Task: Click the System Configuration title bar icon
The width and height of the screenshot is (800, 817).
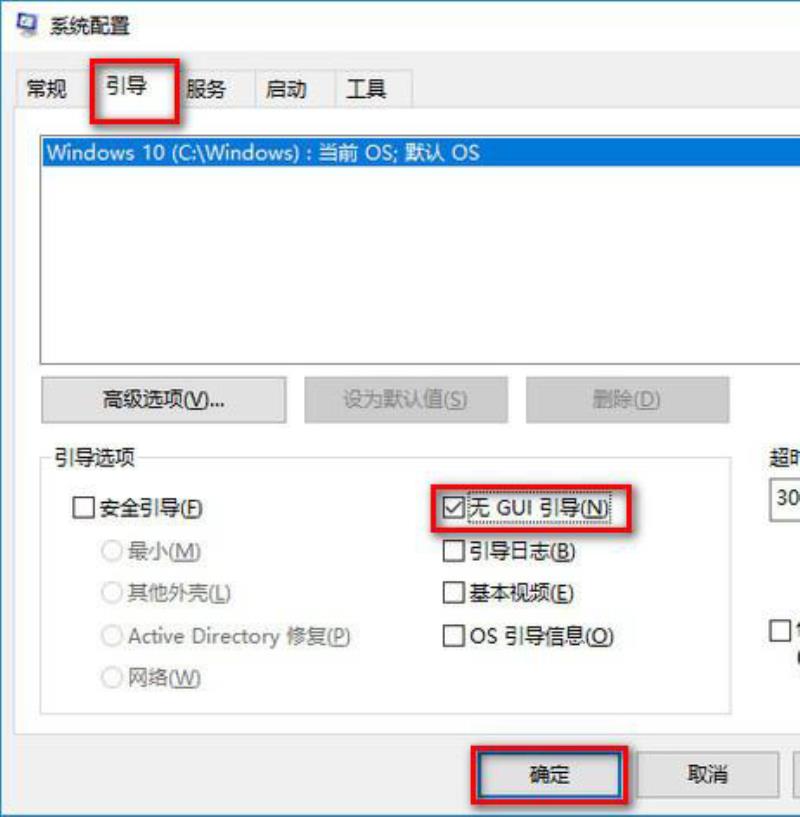Action: [x=27, y=24]
